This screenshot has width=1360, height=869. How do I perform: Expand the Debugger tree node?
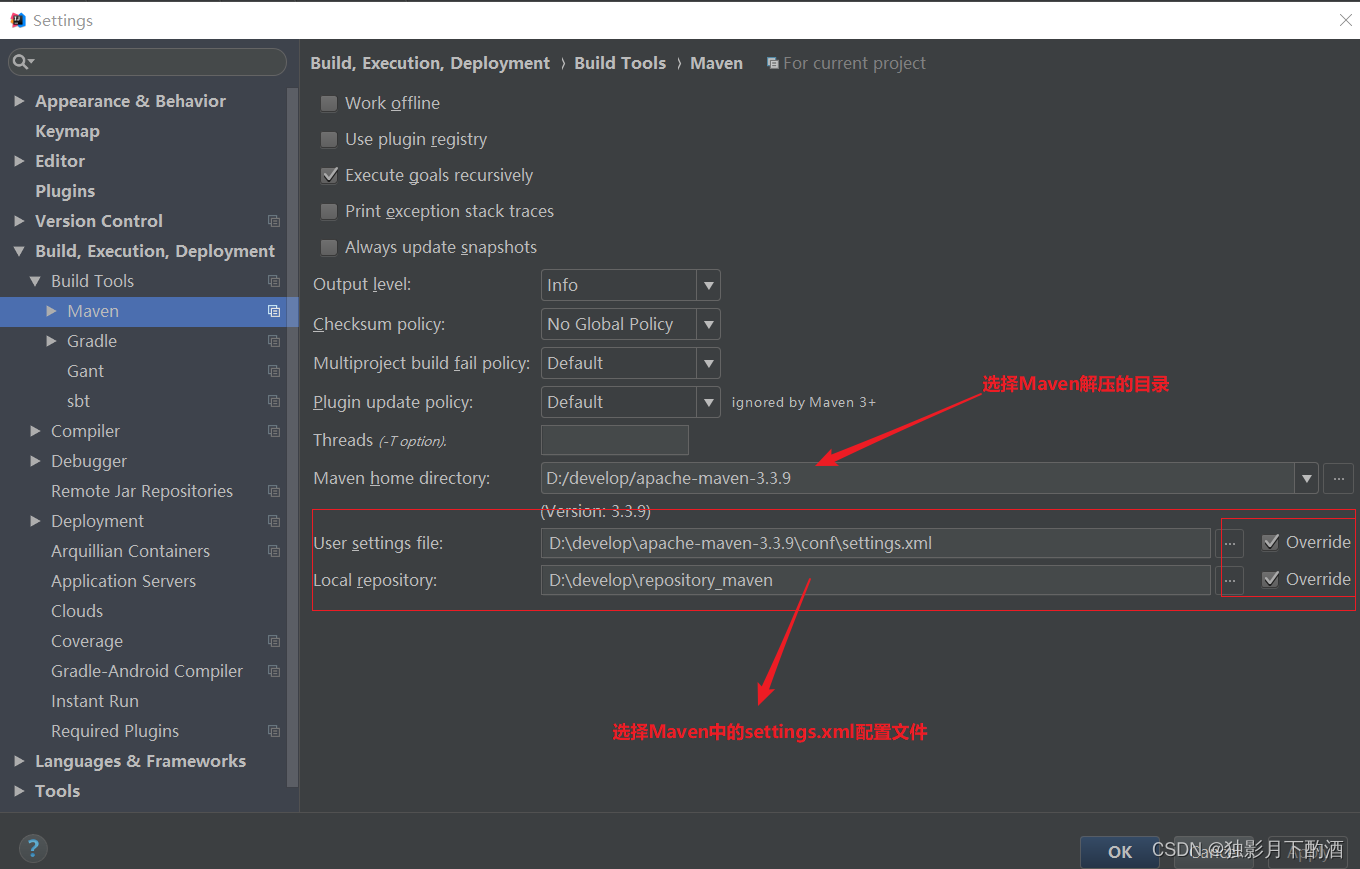(x=35, y=461)
